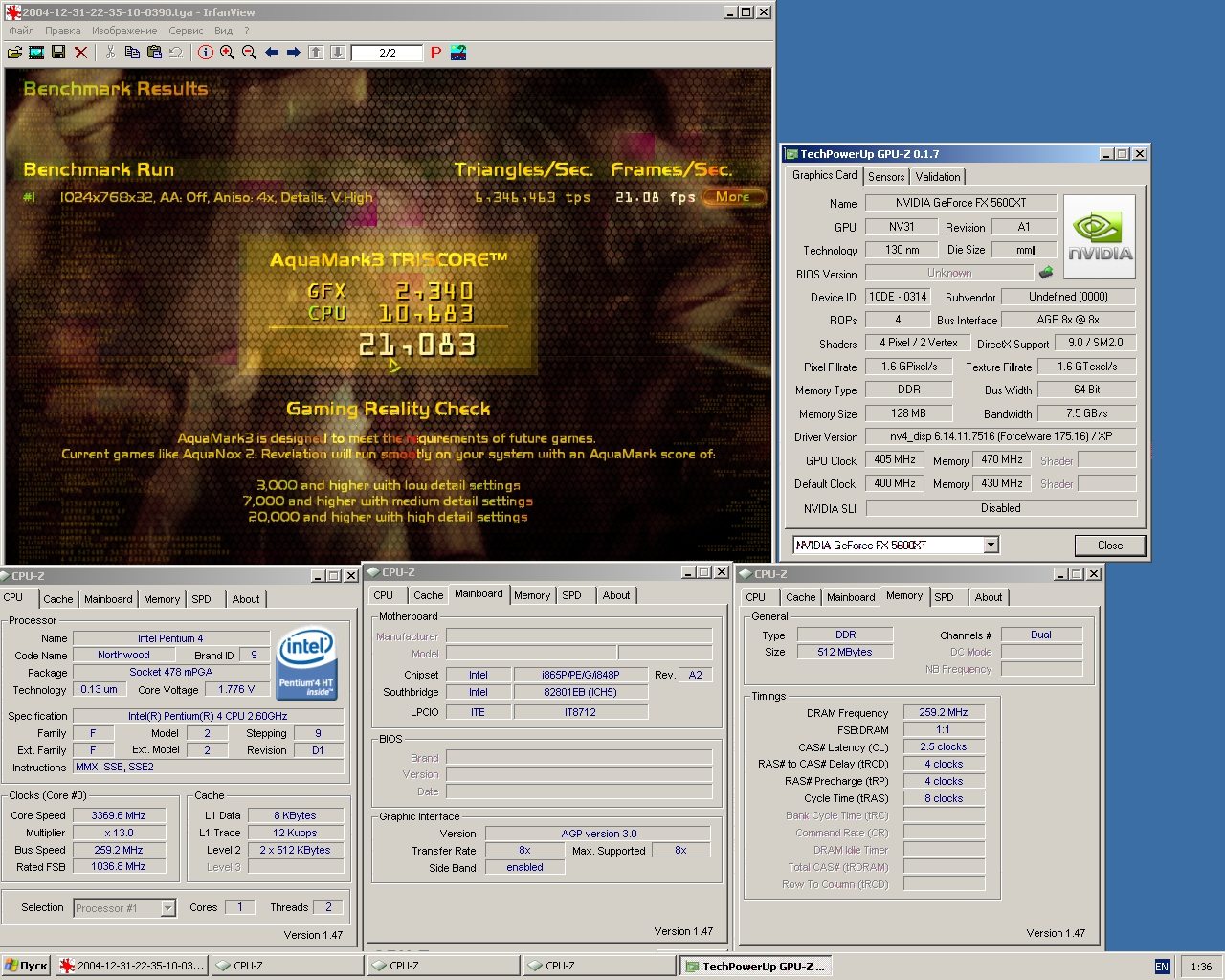Click the CAS# Latency value '2.5 clocks'

(944, 746)
